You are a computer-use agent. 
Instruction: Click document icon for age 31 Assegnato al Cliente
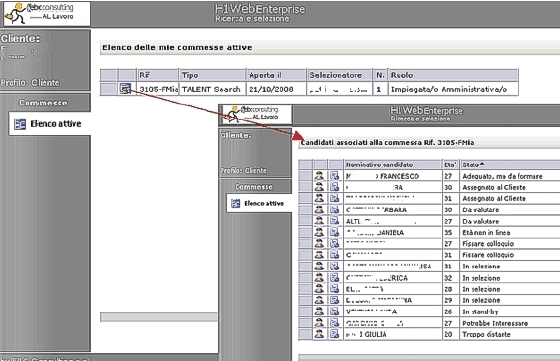334,198
